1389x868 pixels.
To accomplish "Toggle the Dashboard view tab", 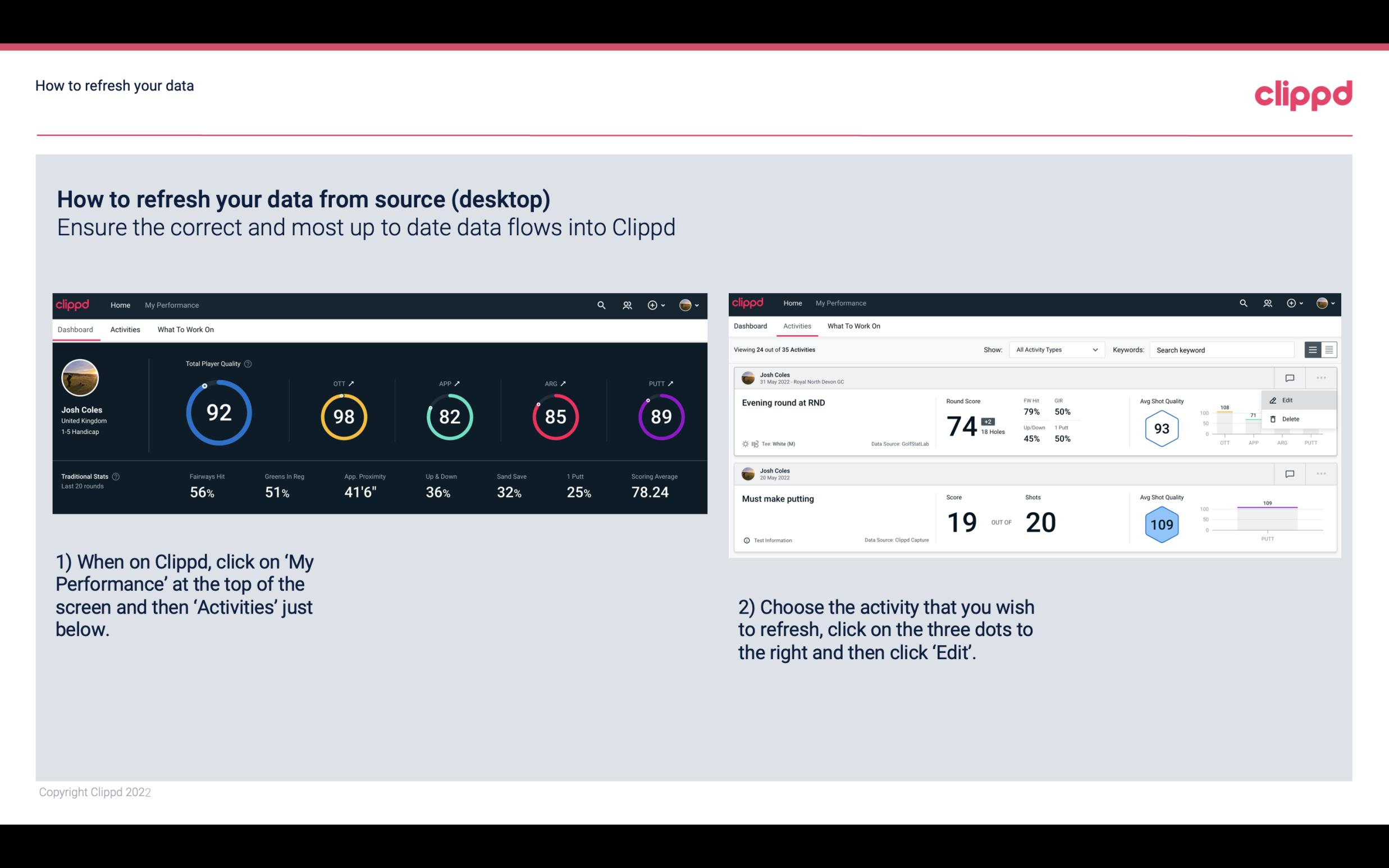I will pyautogui.click(x=75, y=329).
